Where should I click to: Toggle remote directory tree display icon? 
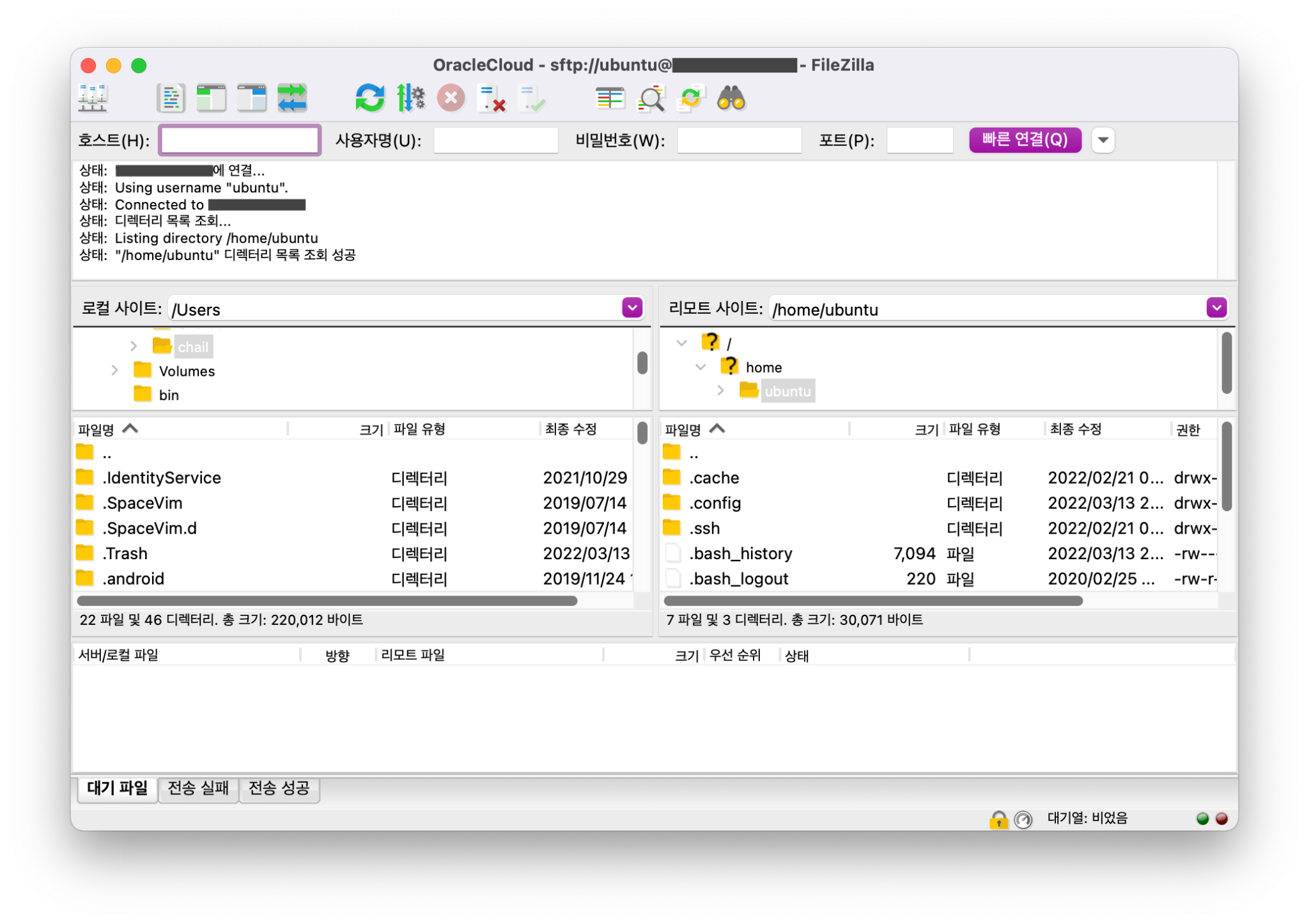[x=252, y=98]
